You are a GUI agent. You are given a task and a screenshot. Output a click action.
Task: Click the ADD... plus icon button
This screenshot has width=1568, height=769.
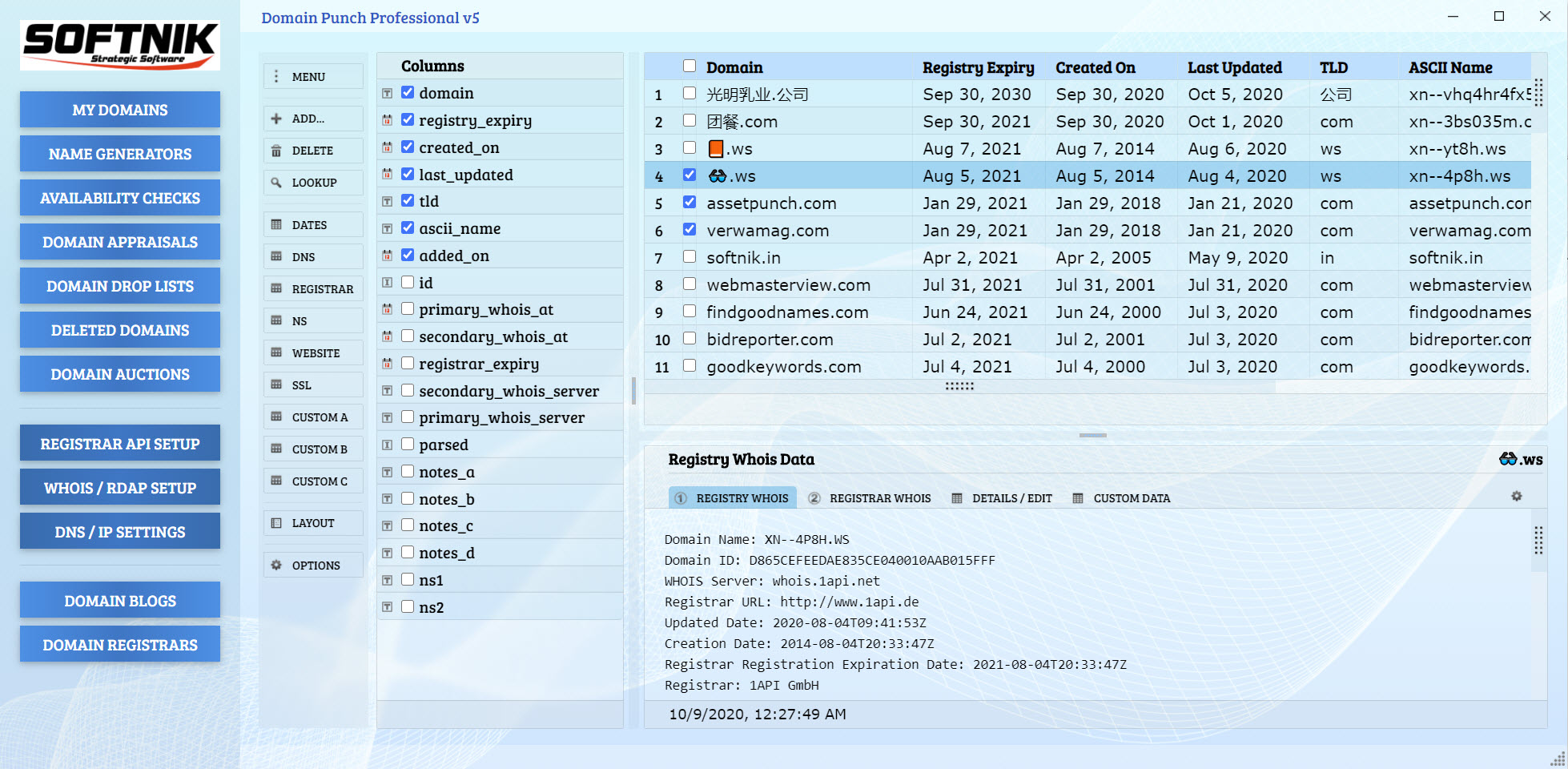[312, 119]
